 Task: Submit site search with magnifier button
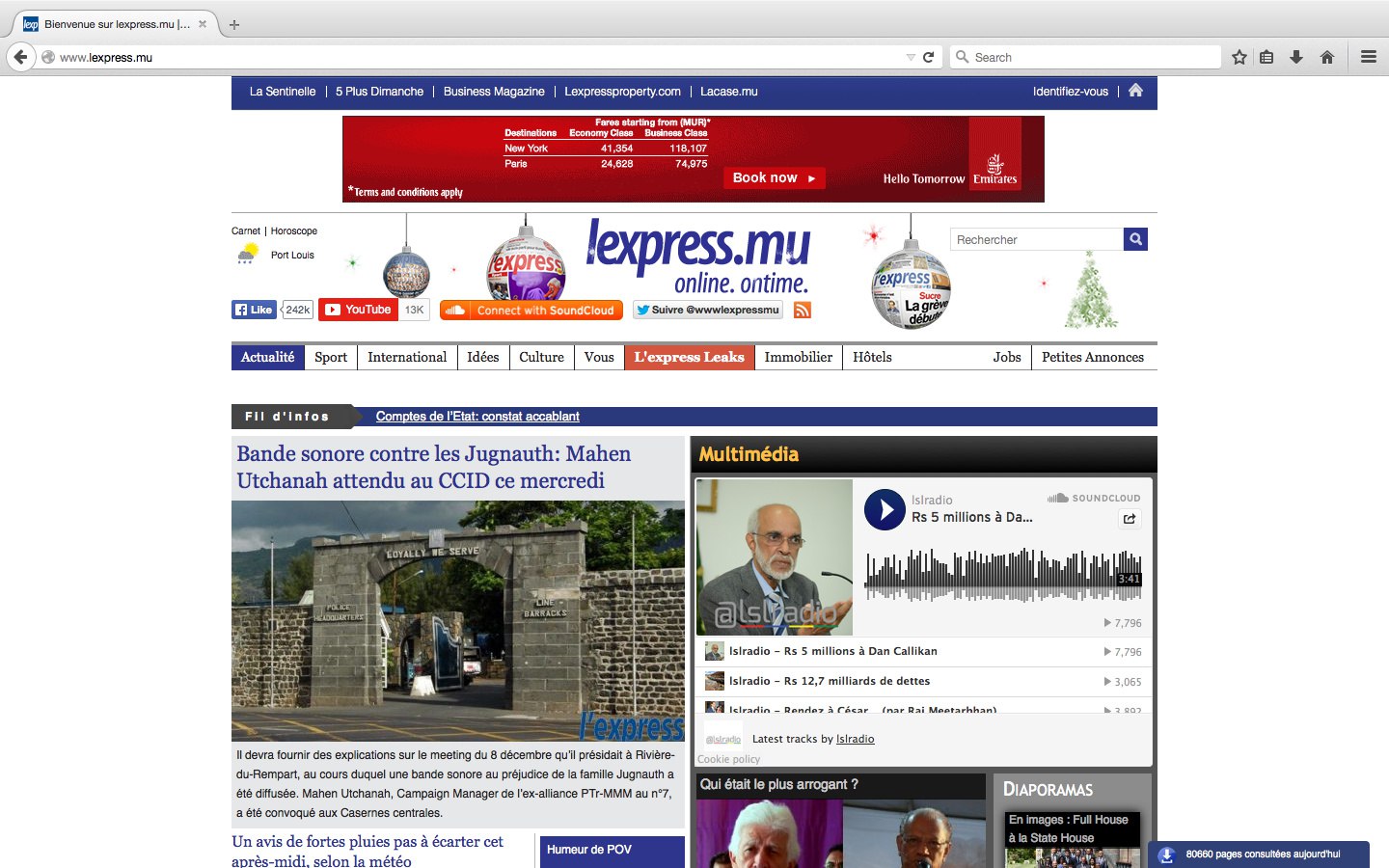(1135, 239)
